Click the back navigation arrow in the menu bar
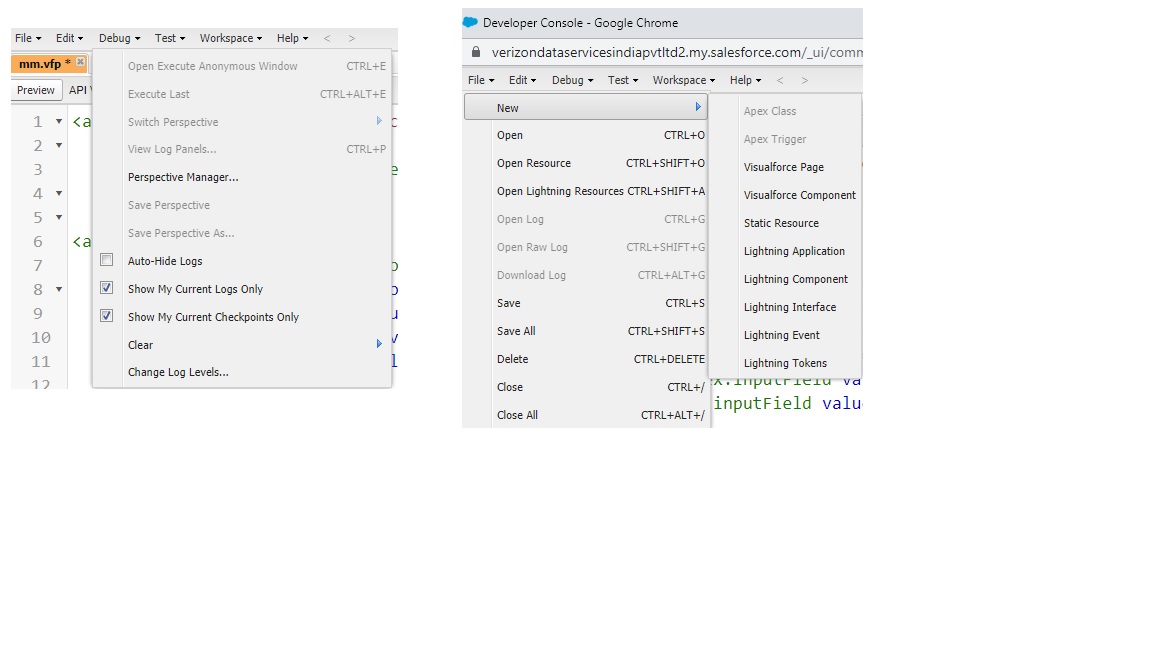Image resolution: width=1152 pixels, height=648 pixels. pos(327,38)
